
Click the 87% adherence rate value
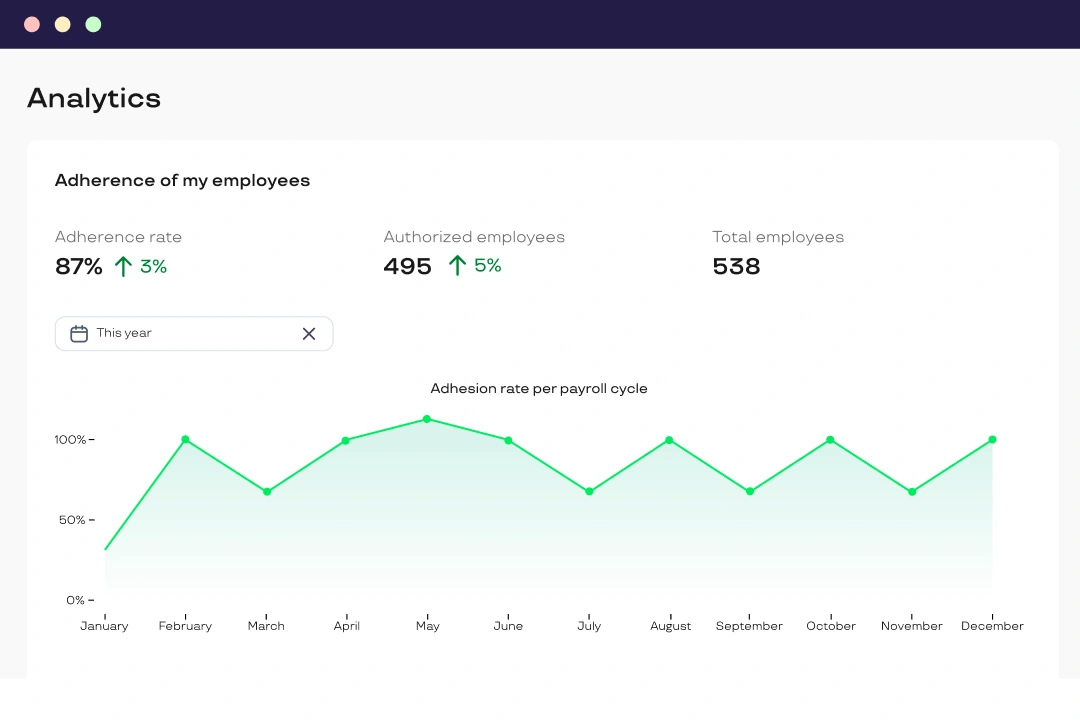click(79, 267)
